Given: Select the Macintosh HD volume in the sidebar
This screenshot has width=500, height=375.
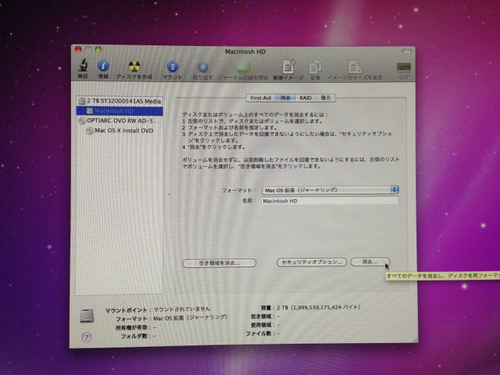Looking at the screenshot, I should [119, 111].
